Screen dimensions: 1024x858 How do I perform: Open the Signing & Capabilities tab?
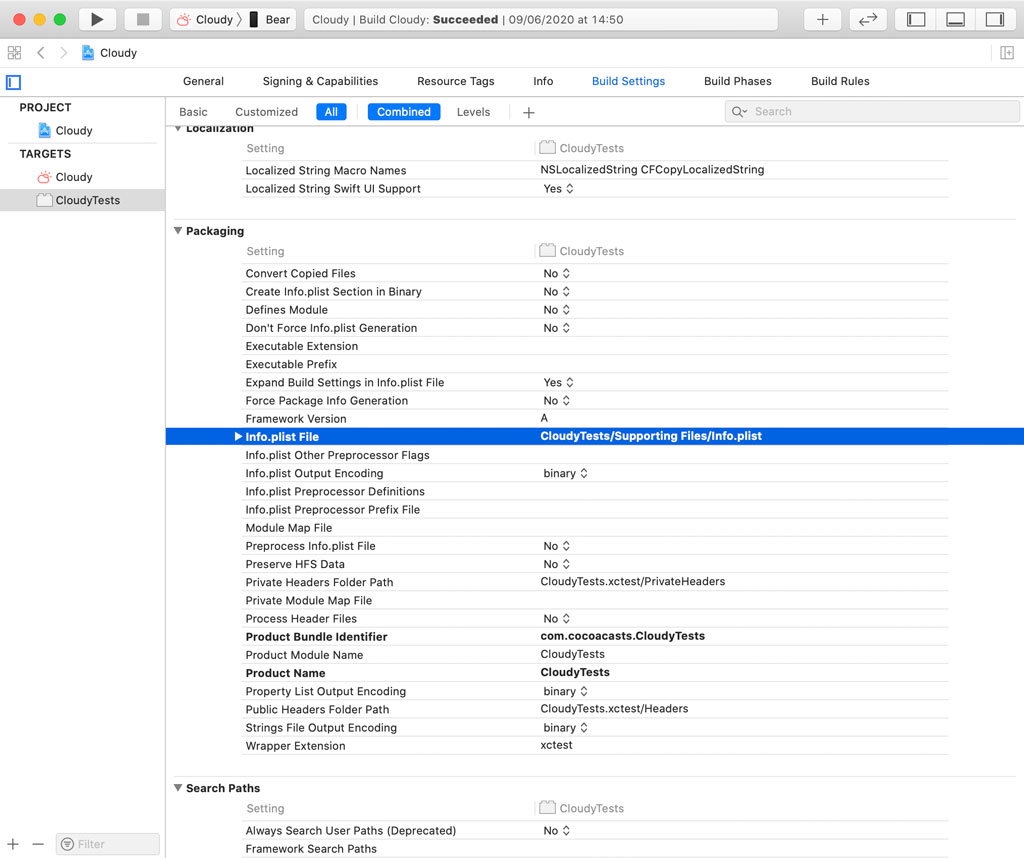tap(320, 81)
